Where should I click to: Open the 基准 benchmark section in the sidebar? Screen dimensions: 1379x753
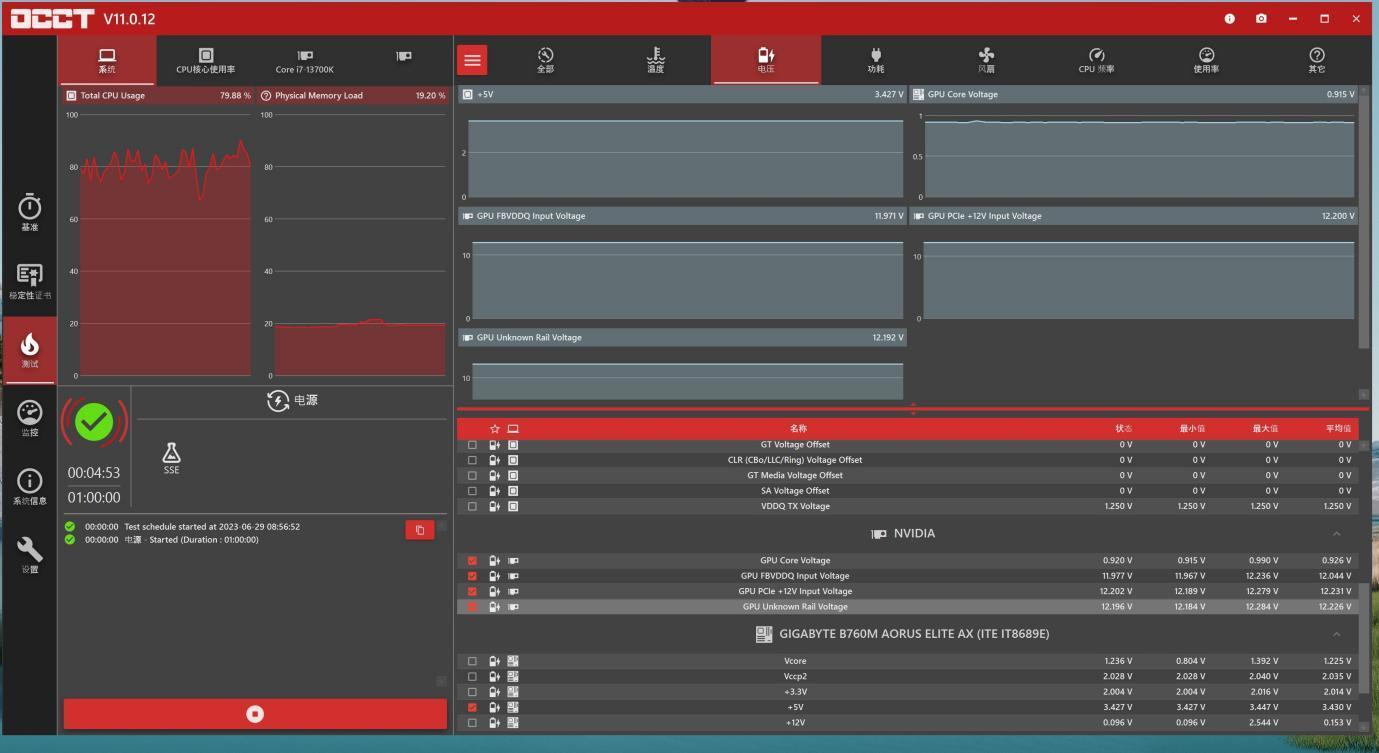[x=30, y=213]
